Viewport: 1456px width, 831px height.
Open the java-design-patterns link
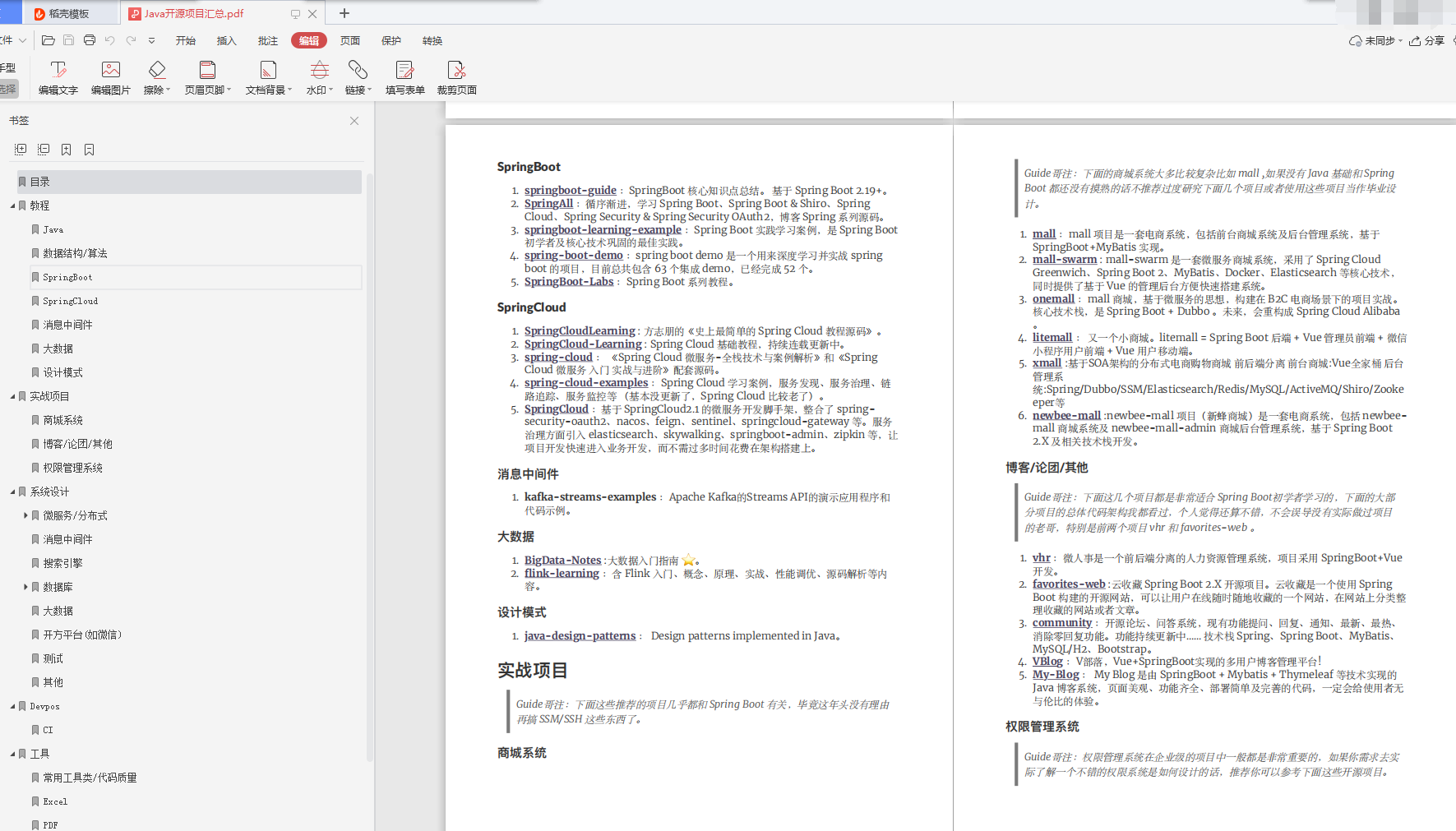pyautogui.click(x=580, y=636)
